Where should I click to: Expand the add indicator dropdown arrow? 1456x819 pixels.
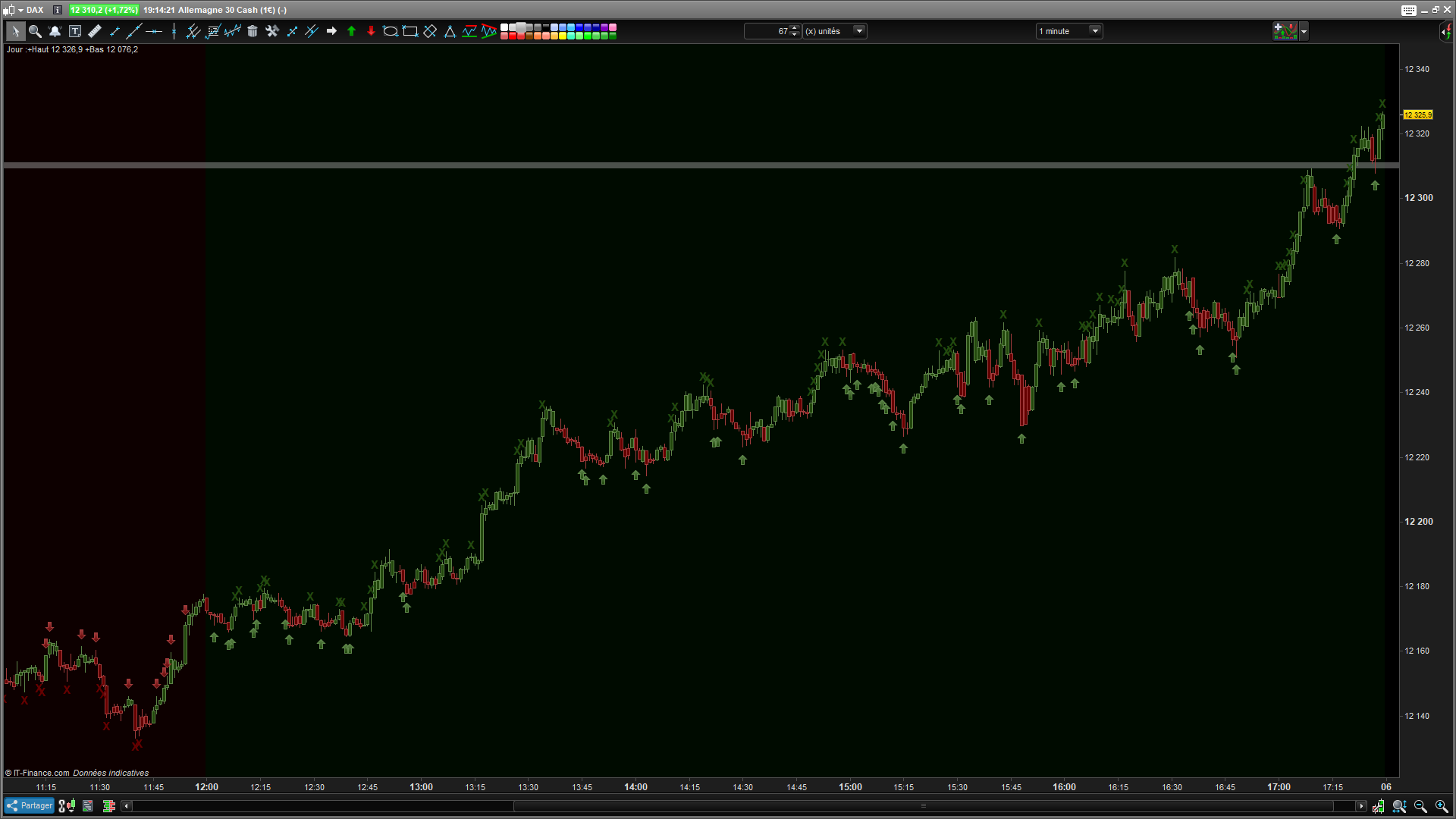coord(1304,32)
